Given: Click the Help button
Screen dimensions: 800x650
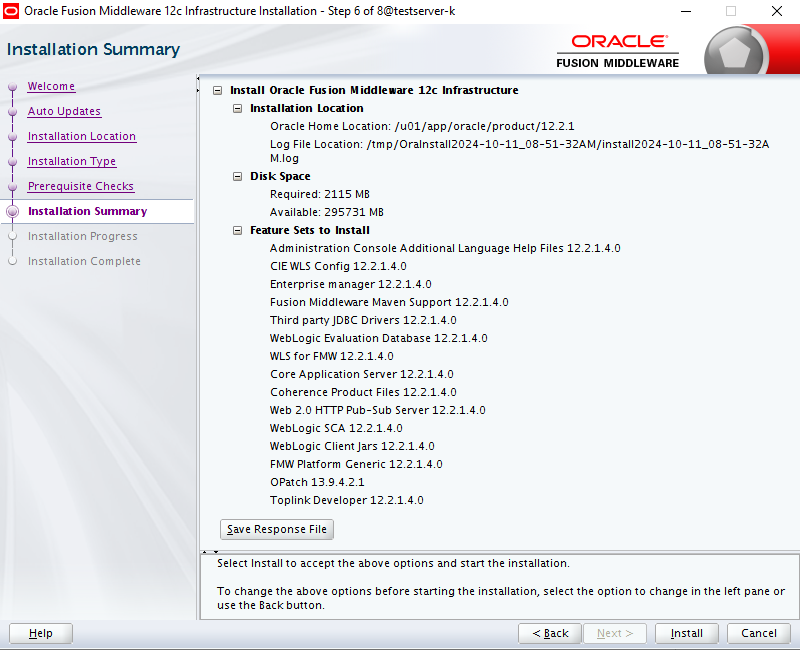Looking at the screenshot, I should (x=41, y=633).
